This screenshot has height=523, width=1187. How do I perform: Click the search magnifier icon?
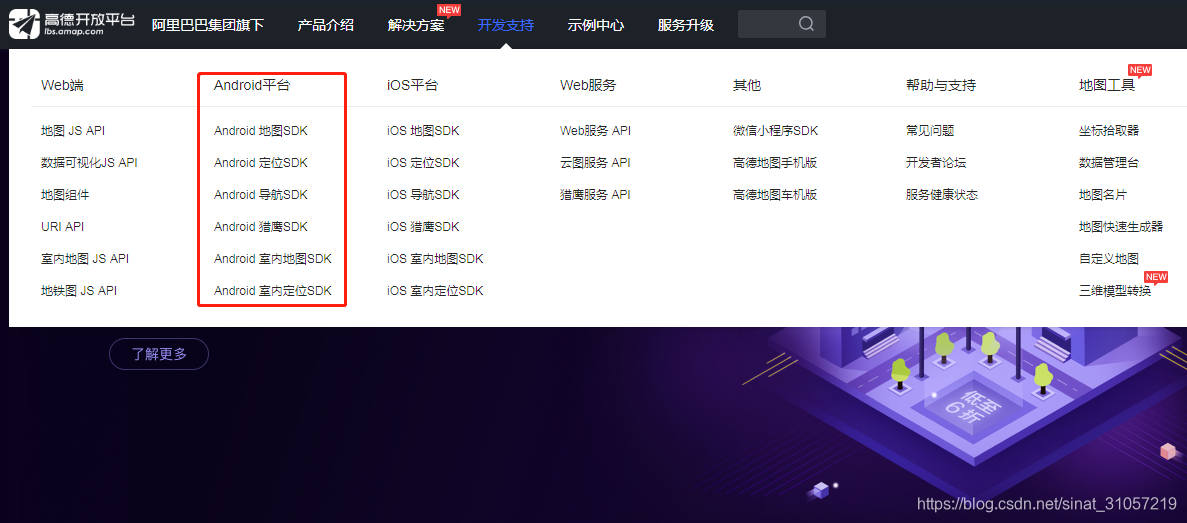pyautogui.click(x=806, y=24)
